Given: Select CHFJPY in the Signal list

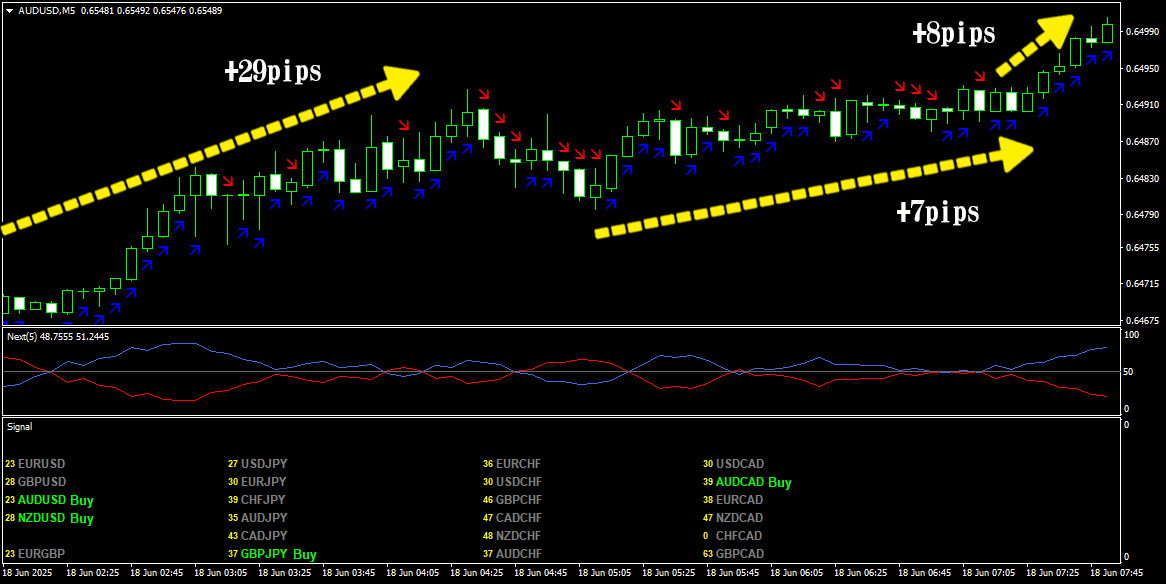Looking at the screenshot, I should tap(263, 500).
